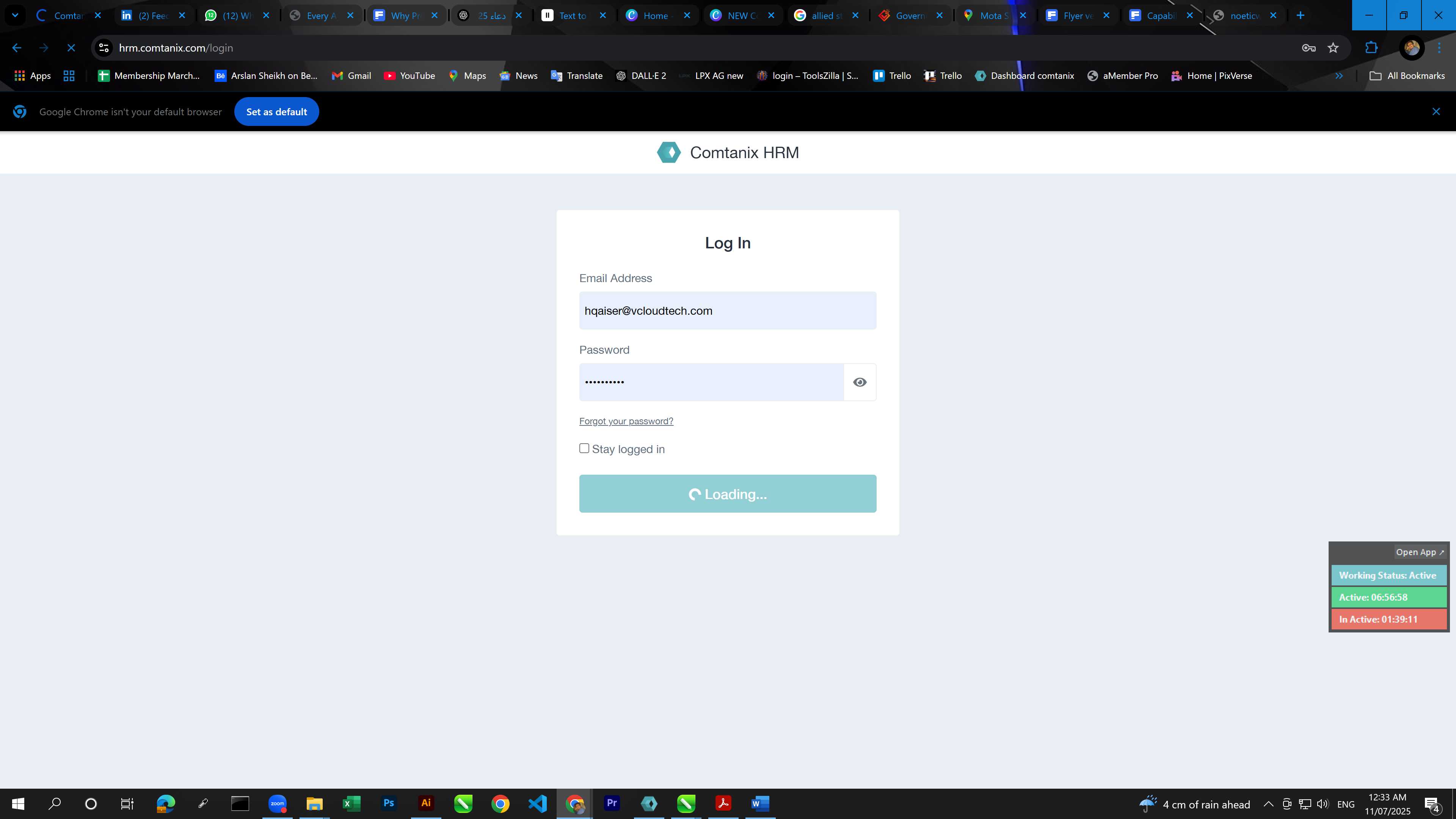The width and height of the screenshot is (1456, 819).
Task: Open the volume control tray icon
Action: 1323,804
